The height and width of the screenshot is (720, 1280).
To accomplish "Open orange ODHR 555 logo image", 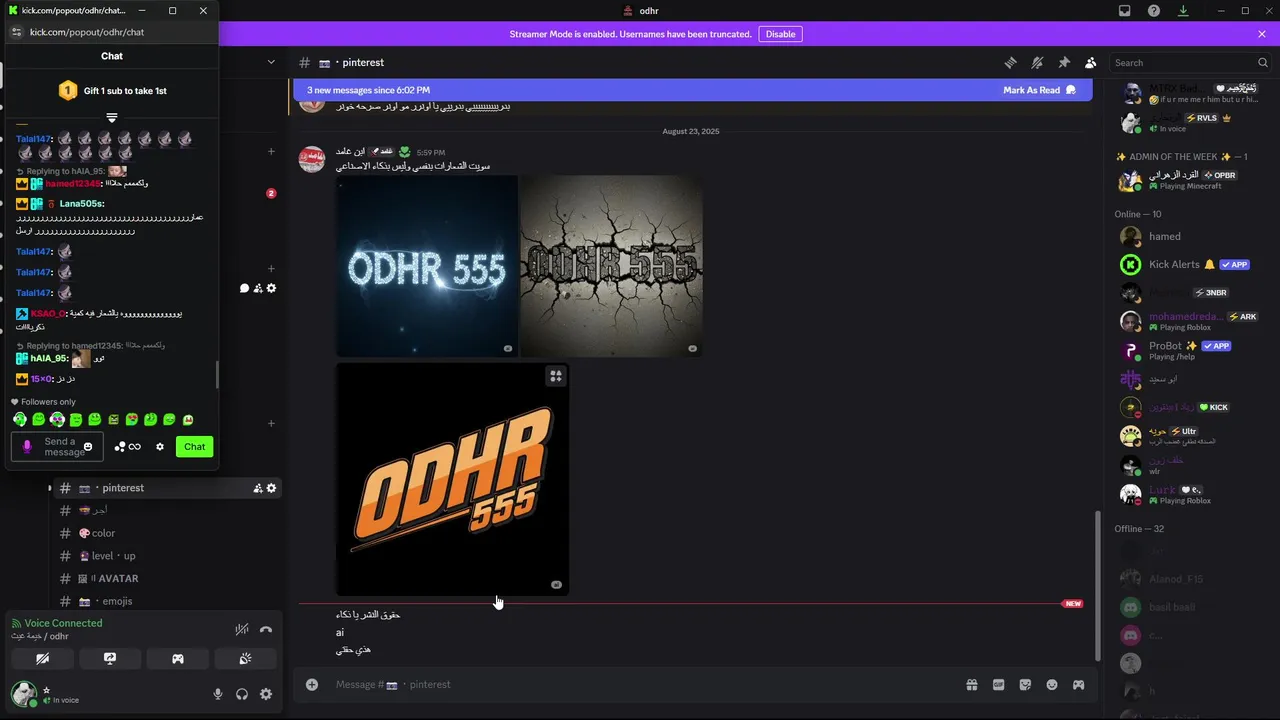I will click(x=452, y=479).
